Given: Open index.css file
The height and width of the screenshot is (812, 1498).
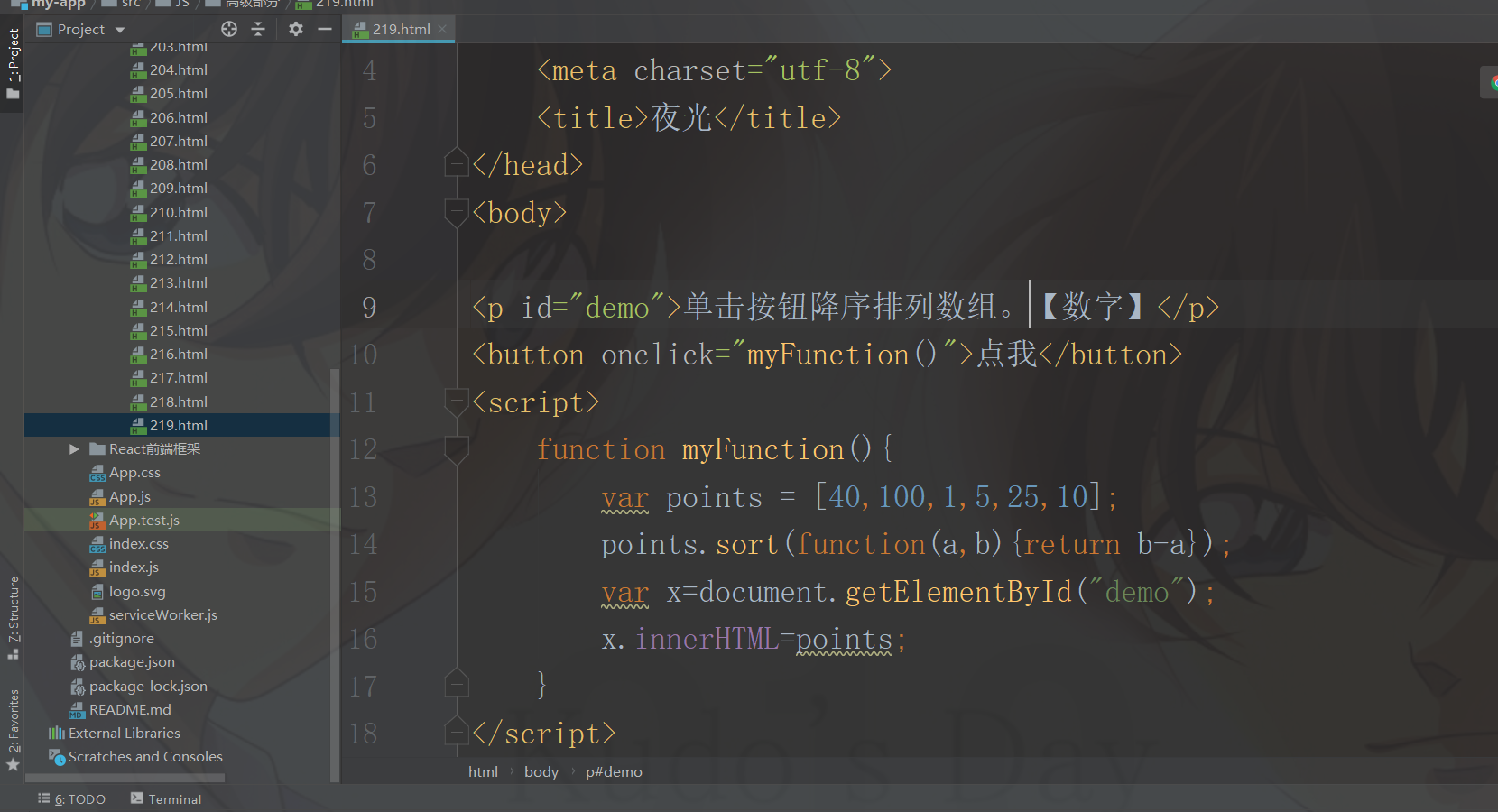Looking at the screenshot, I should pyautogui.click(x=129, y=544).
